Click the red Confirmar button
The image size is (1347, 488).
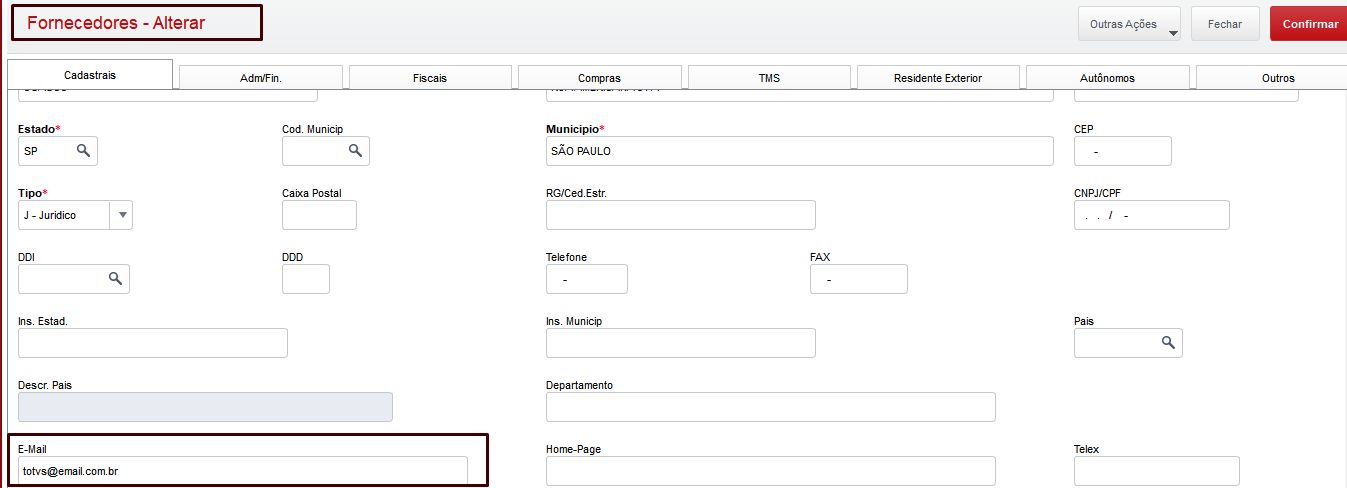pos(1310,24)
